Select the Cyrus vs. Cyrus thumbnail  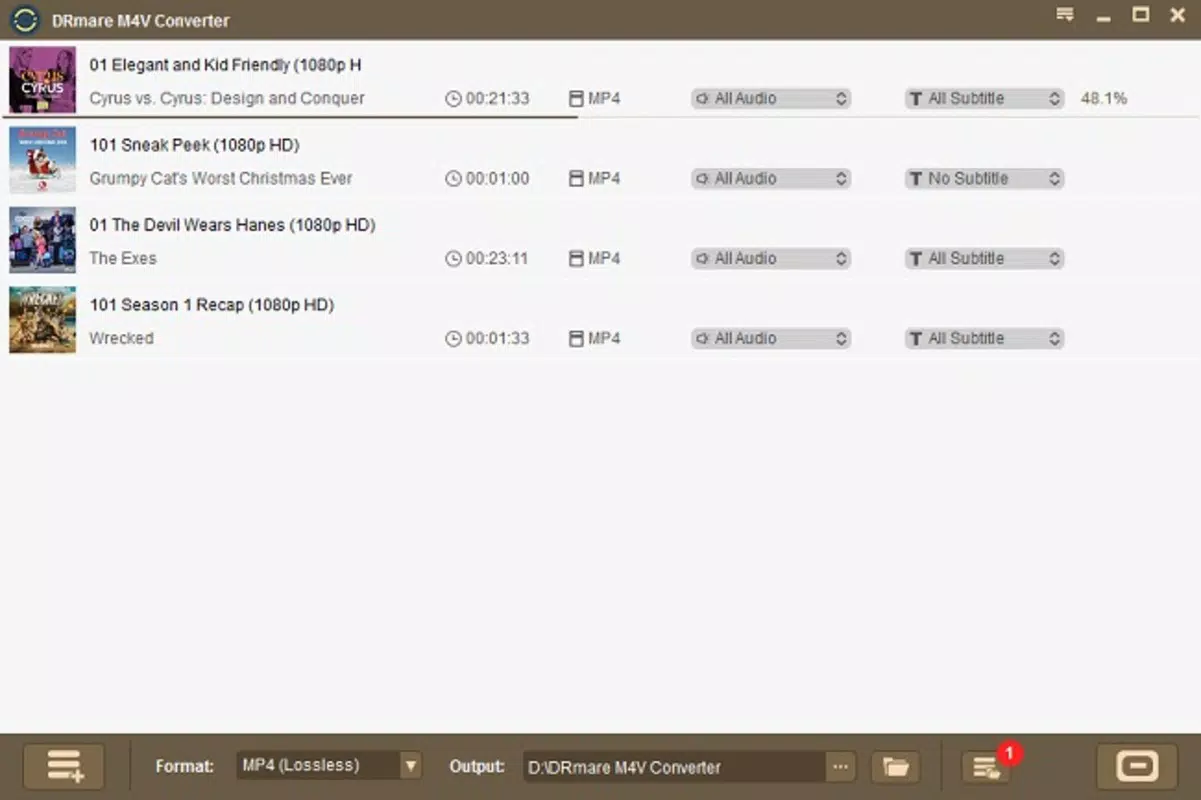[42, 80]
